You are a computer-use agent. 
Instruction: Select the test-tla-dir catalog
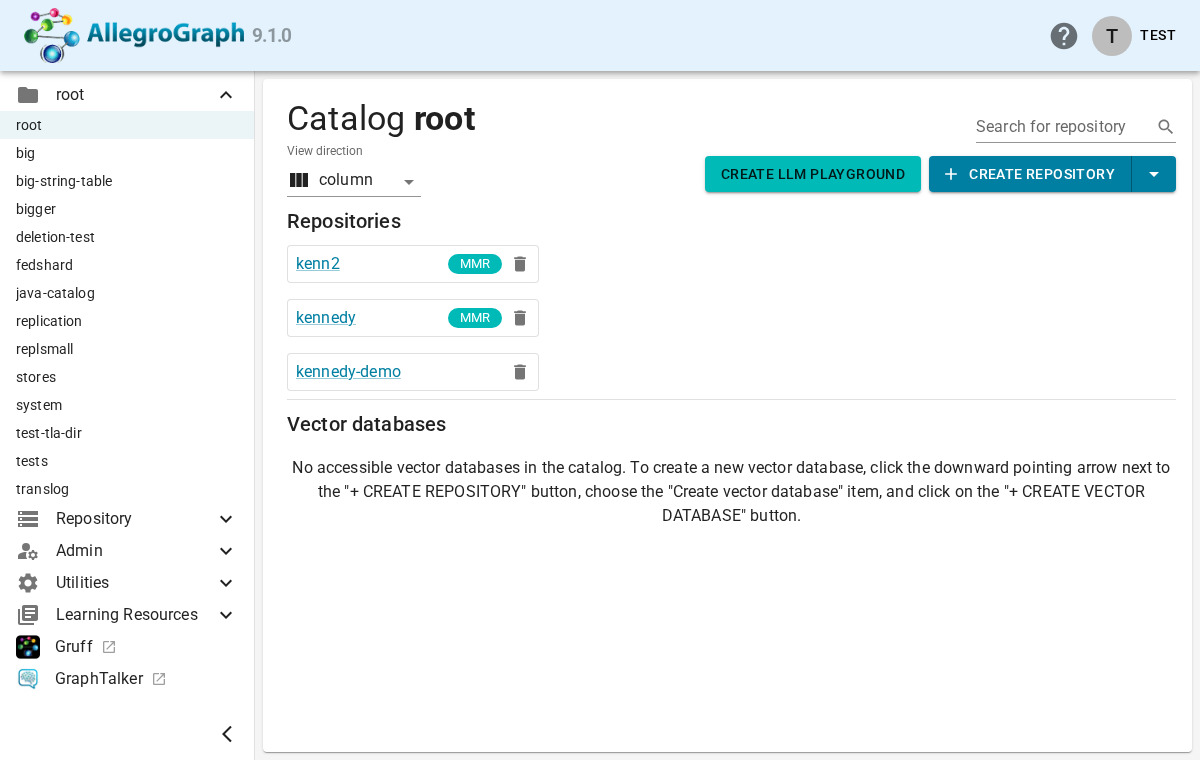point(127,433)
